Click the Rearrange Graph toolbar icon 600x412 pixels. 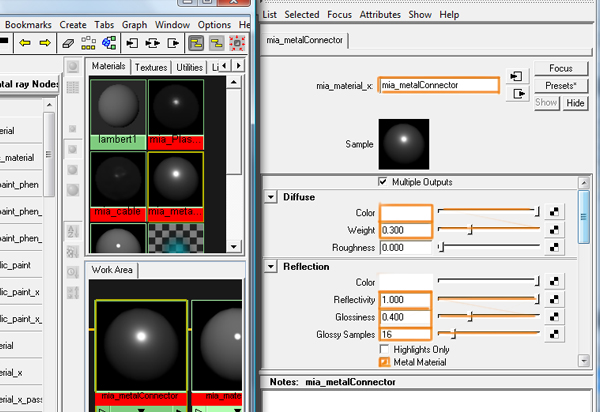(88, 43)
